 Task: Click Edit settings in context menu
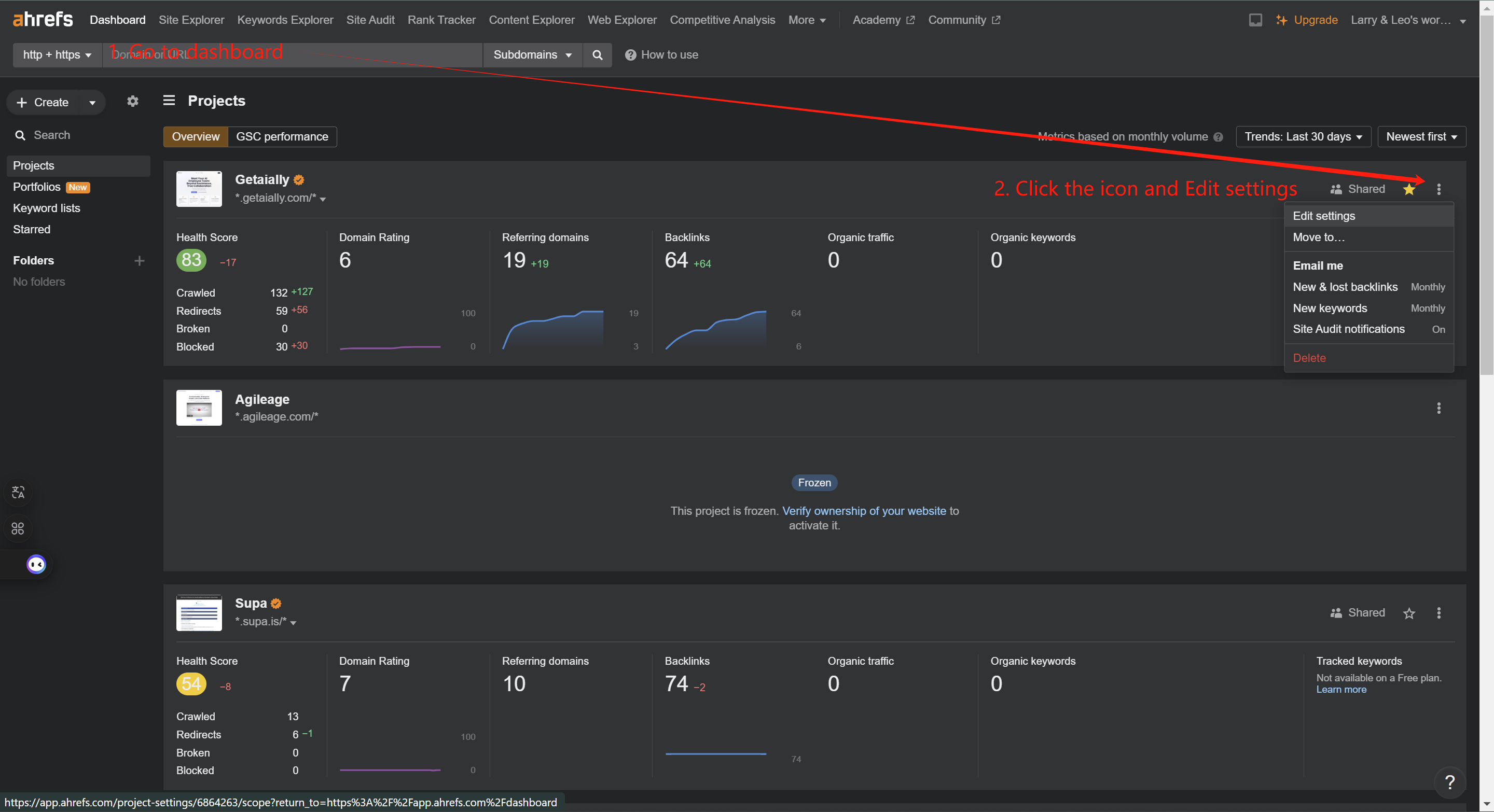click(x=1324, y=215)
